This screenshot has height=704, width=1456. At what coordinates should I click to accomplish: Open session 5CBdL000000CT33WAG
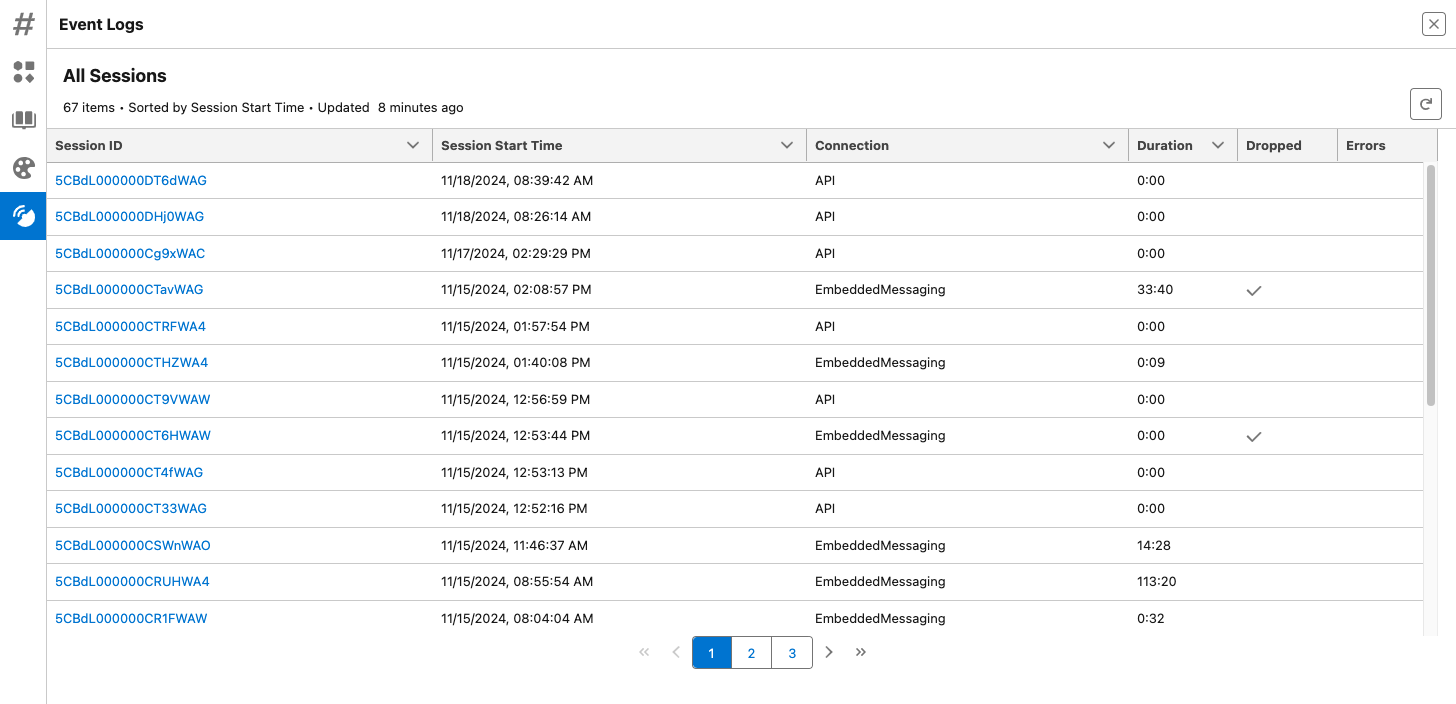[131, 508]
